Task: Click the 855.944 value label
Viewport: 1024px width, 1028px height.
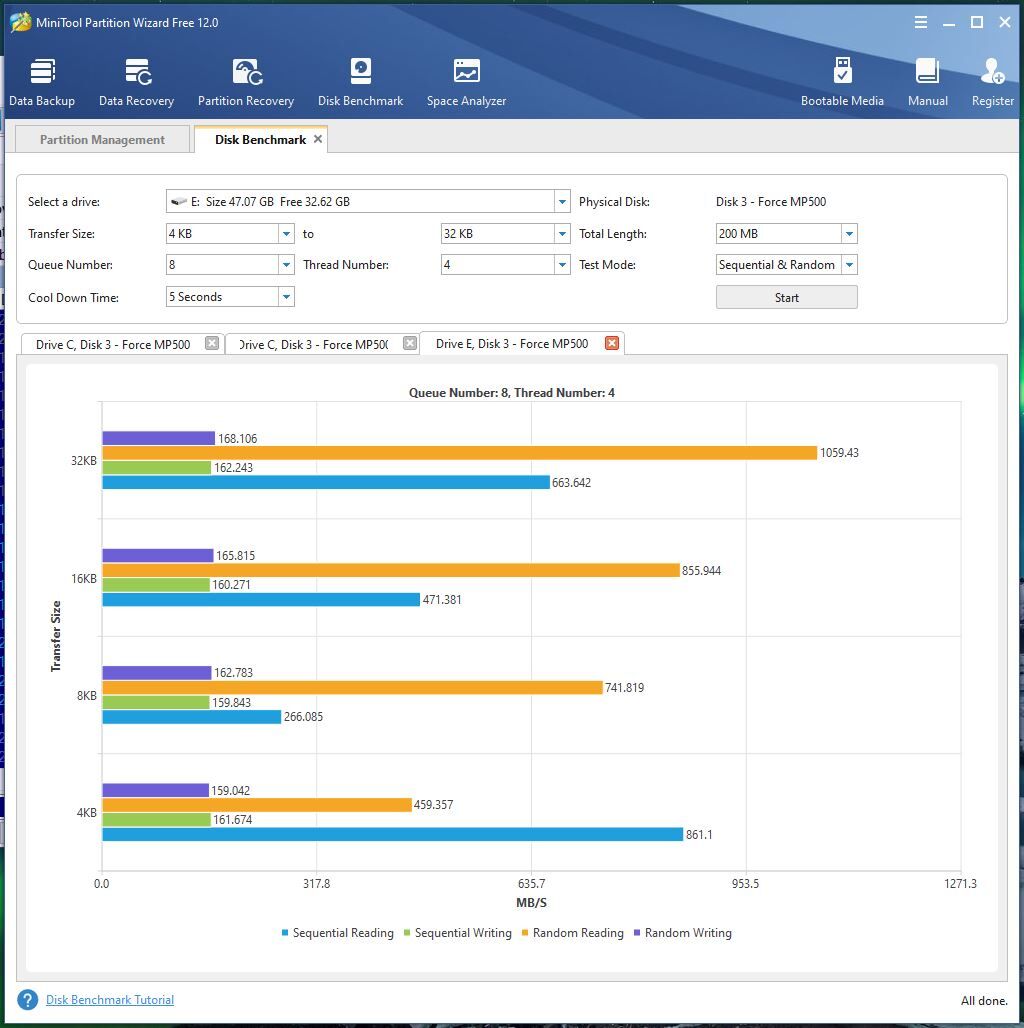Action: [701, 570]
